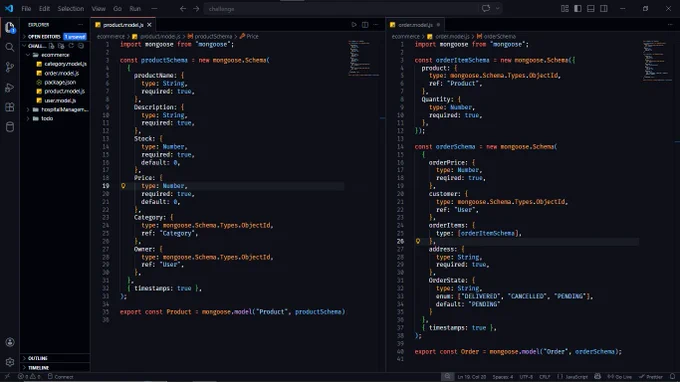
Task: Click Ln 19, Col 20 cursor position
Action: tap(472, 377)
